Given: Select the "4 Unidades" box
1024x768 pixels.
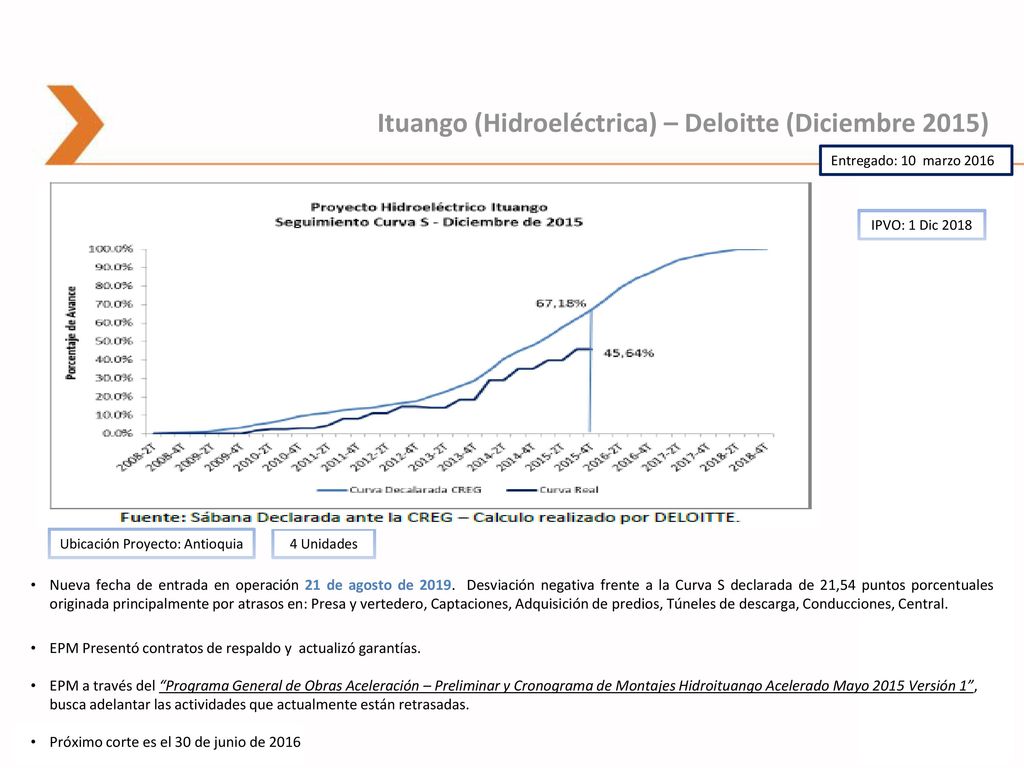Looking at the screenshot, I should pos(323,544).
